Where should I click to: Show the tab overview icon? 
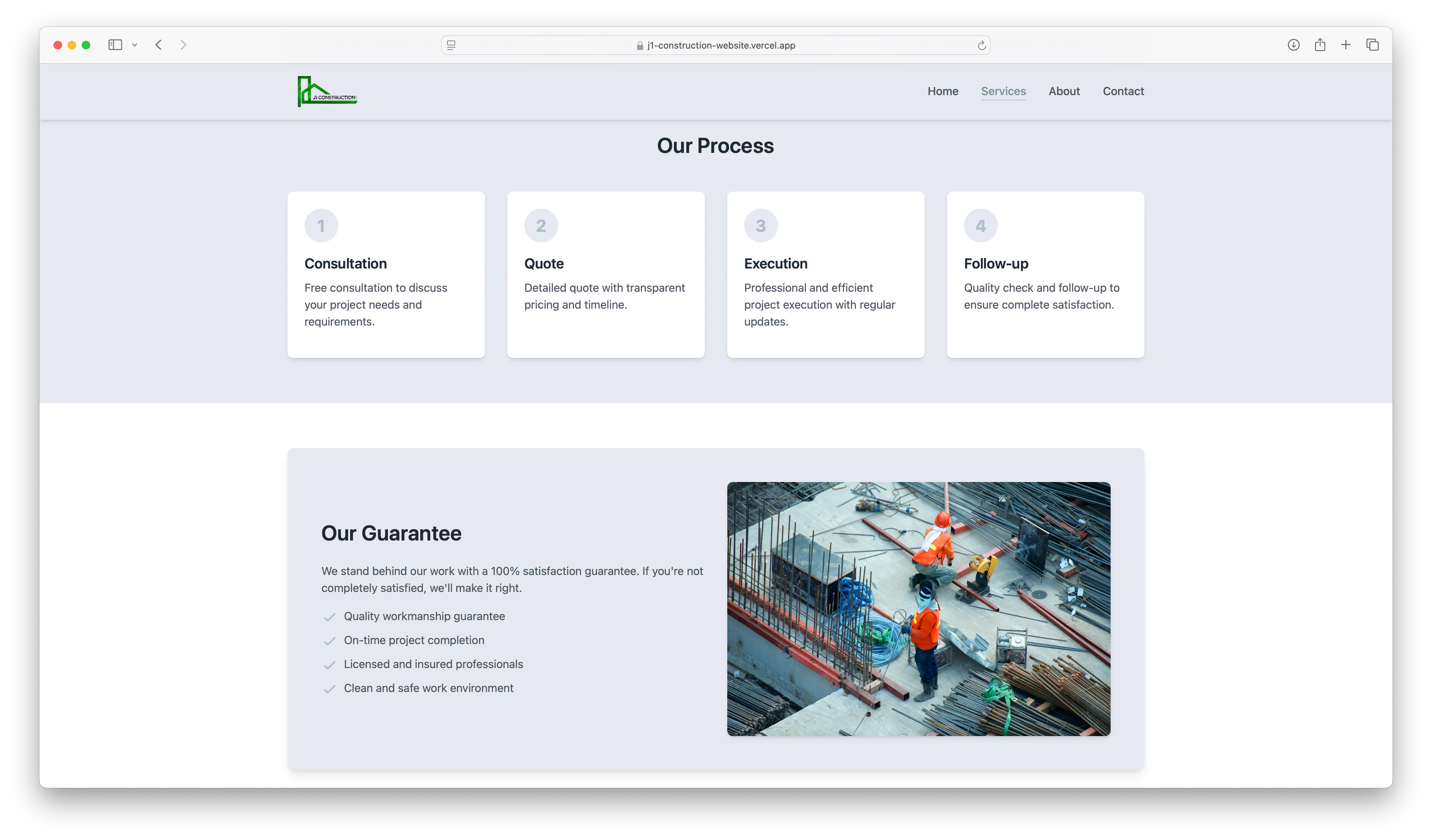tap(1372, 45)
